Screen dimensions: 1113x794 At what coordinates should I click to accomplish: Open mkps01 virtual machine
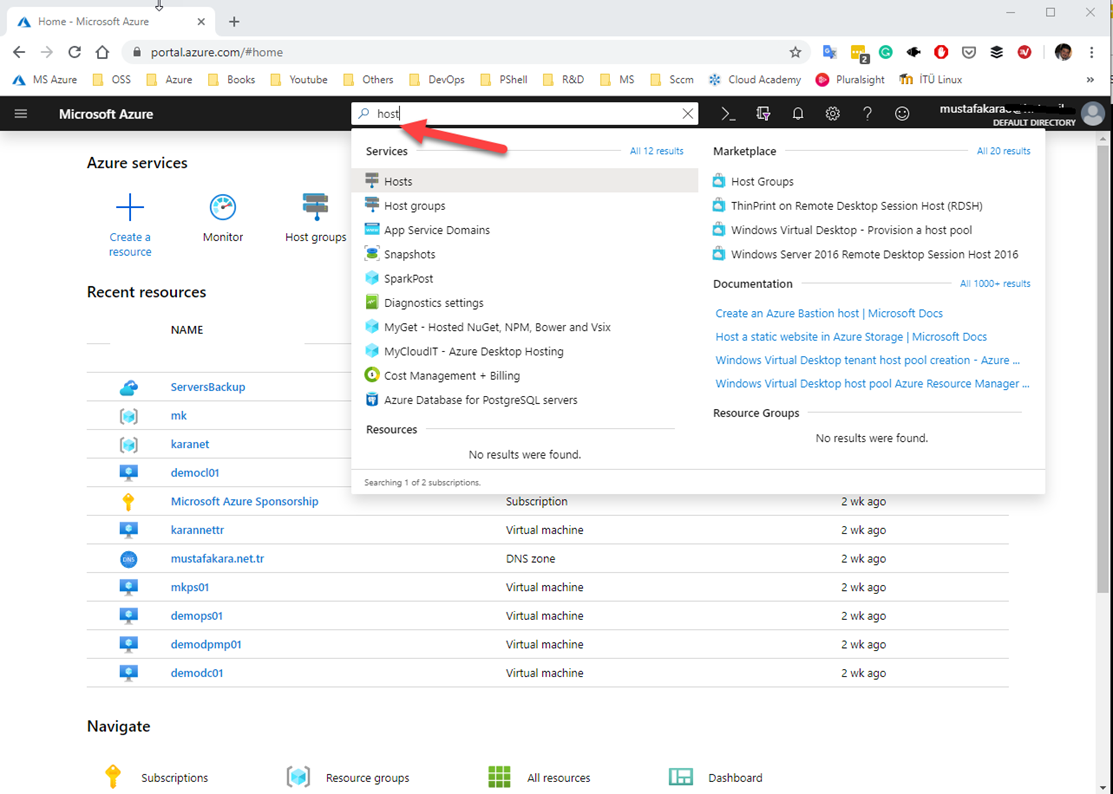tap(190, 587)
